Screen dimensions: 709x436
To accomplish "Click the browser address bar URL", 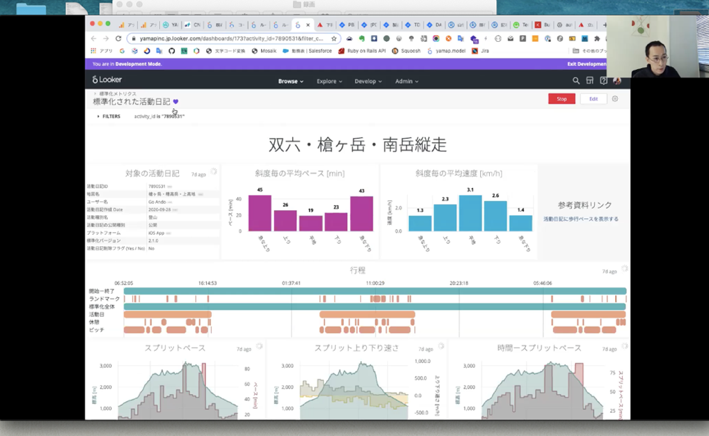I will (x=231, y=39).
